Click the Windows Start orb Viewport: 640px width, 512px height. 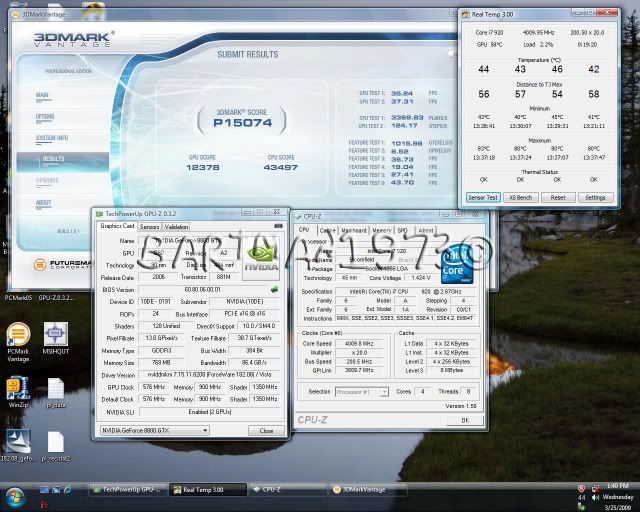coord(14,495)
